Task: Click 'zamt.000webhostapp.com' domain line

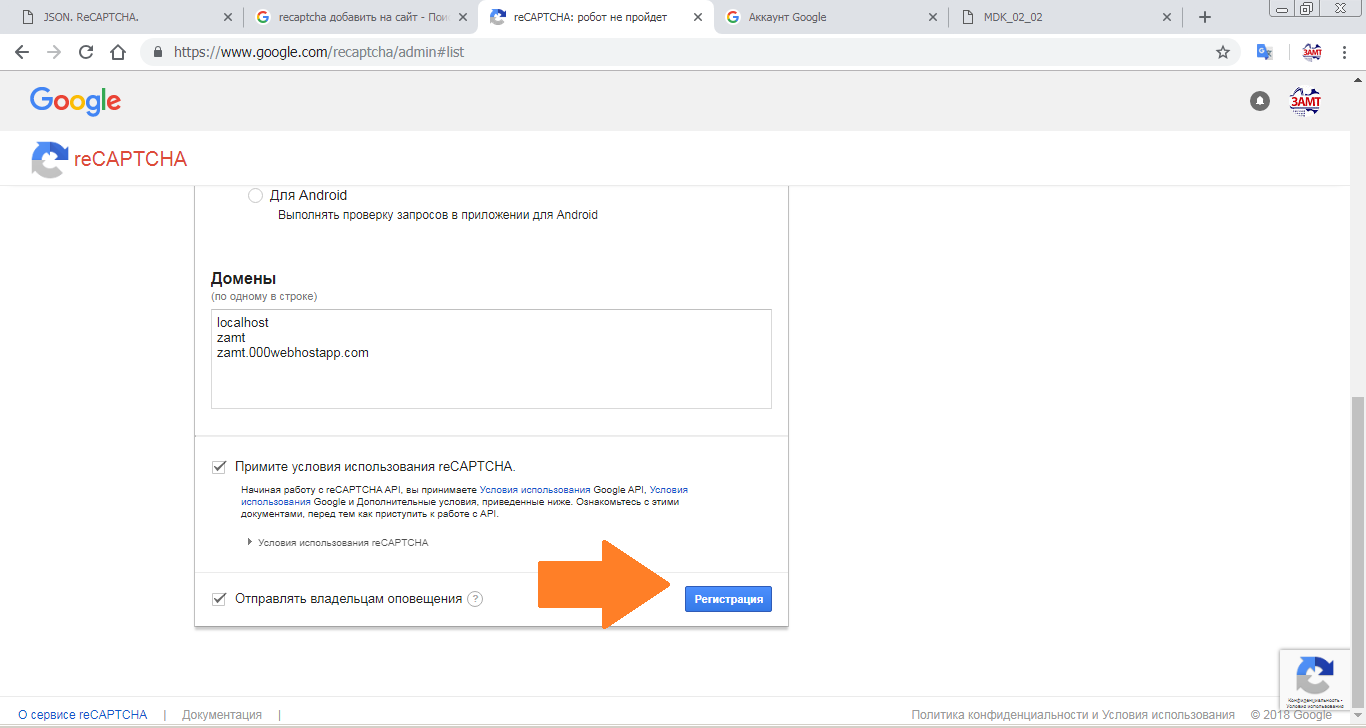Action: tap(293, 352)
